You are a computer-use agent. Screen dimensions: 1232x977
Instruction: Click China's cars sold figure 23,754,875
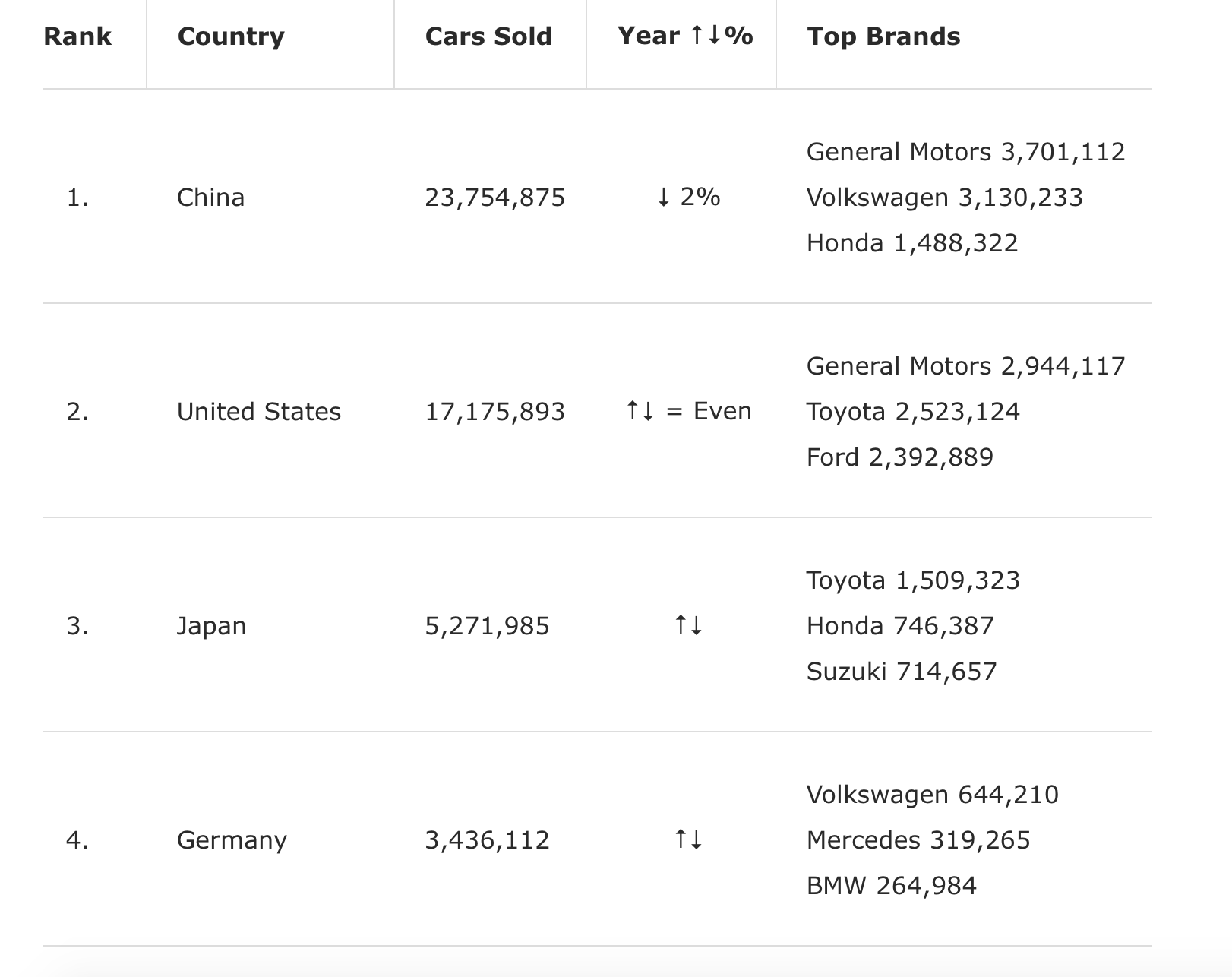(x=495, y=198)
